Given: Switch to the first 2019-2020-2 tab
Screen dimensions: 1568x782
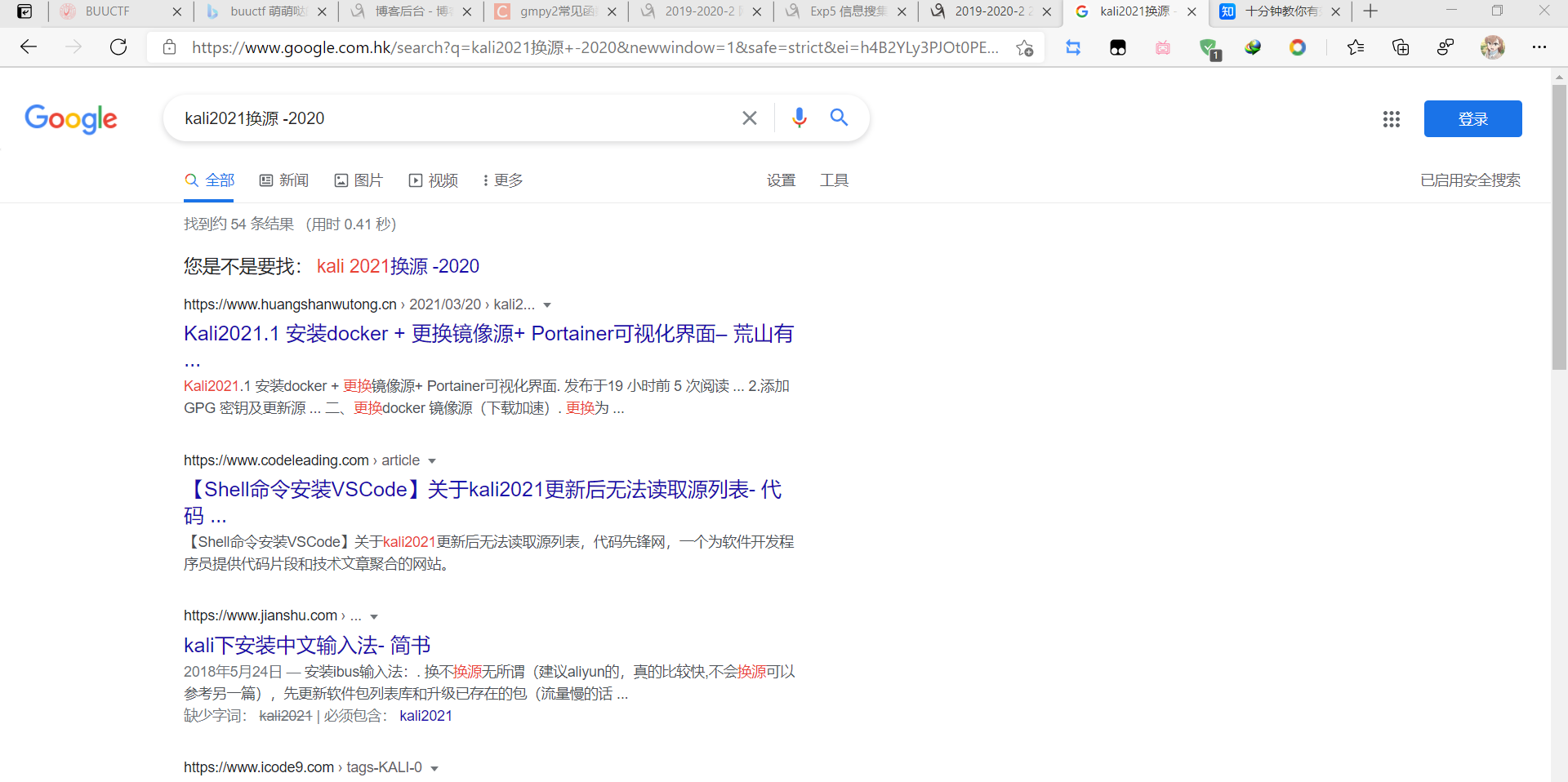Looking at the screenshot, I should point(701,11).
